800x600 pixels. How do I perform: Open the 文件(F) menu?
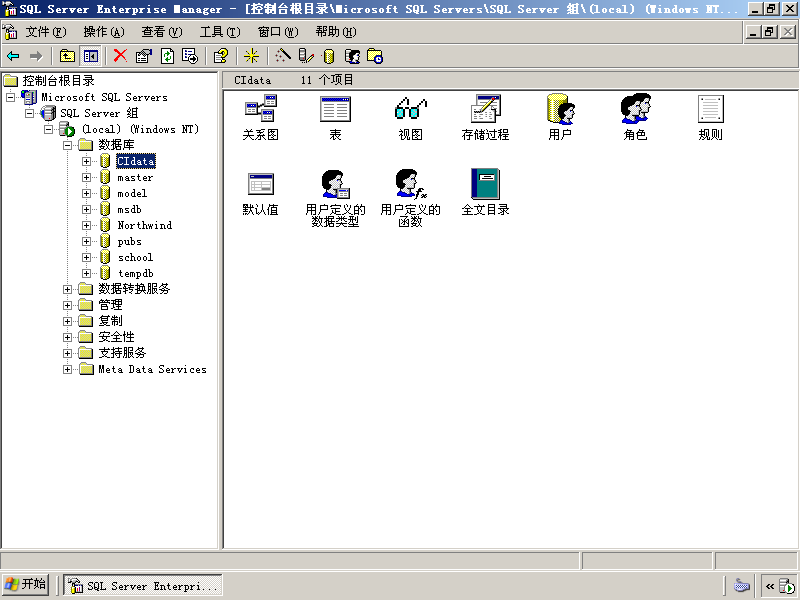tap(46, 32)
